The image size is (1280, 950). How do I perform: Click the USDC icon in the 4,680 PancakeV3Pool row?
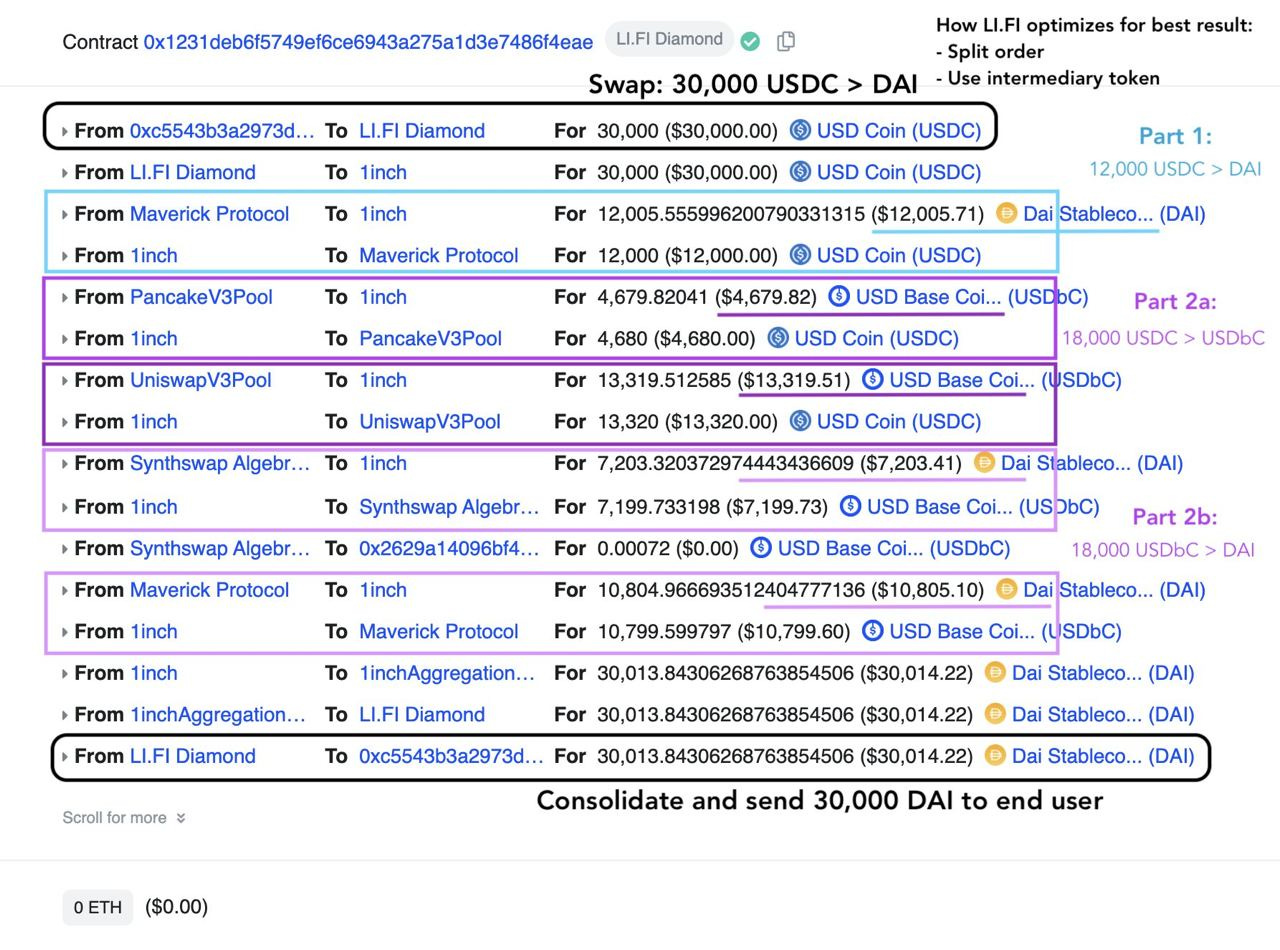point(778,338)
